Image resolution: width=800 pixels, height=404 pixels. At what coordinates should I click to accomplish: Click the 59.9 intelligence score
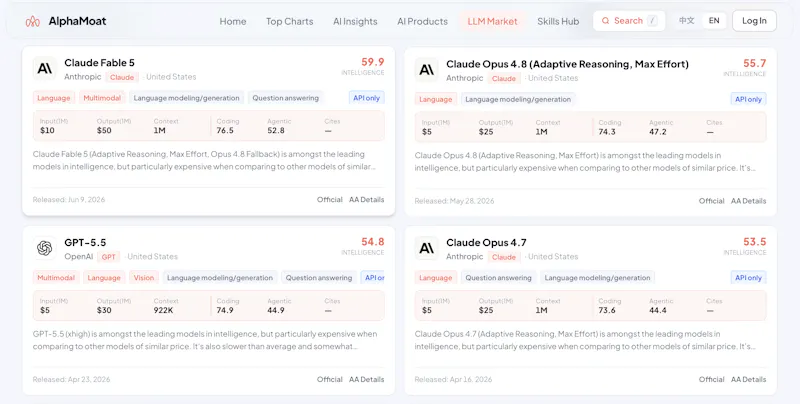372,62
